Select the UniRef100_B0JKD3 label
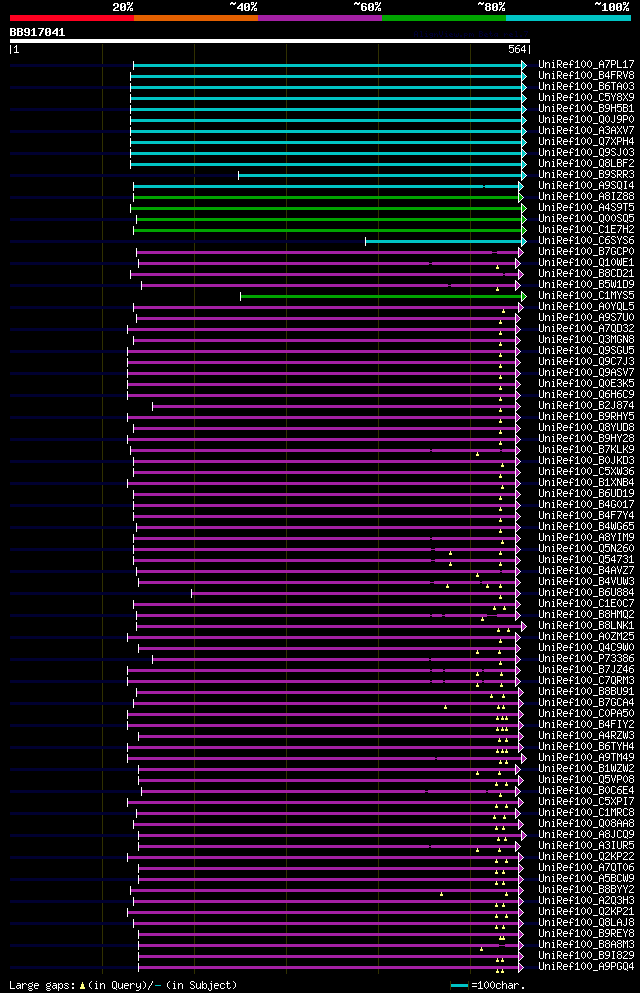The height and width of the screenshot is (993, 640). (586, 460)
